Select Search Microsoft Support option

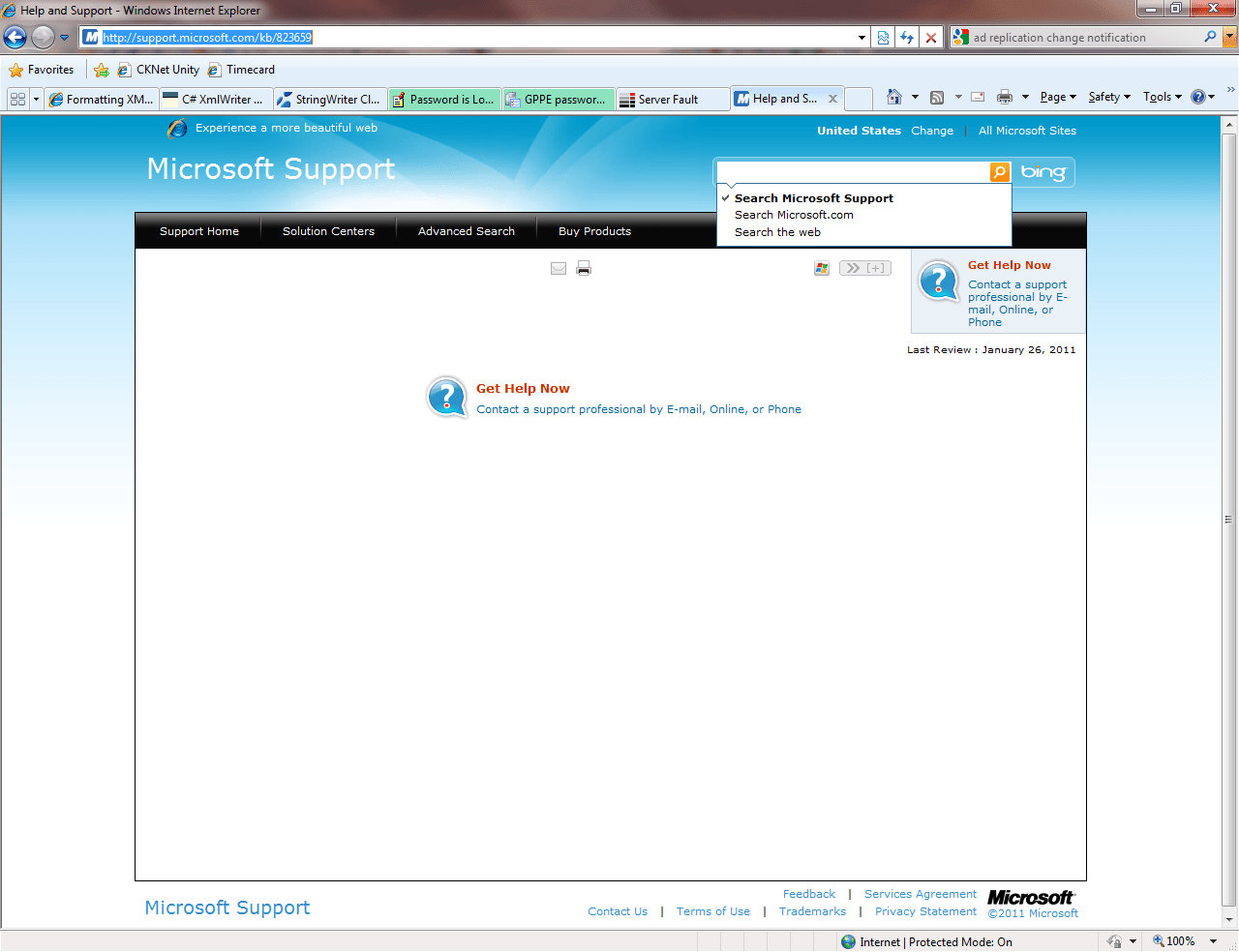(x=814, y=198)
